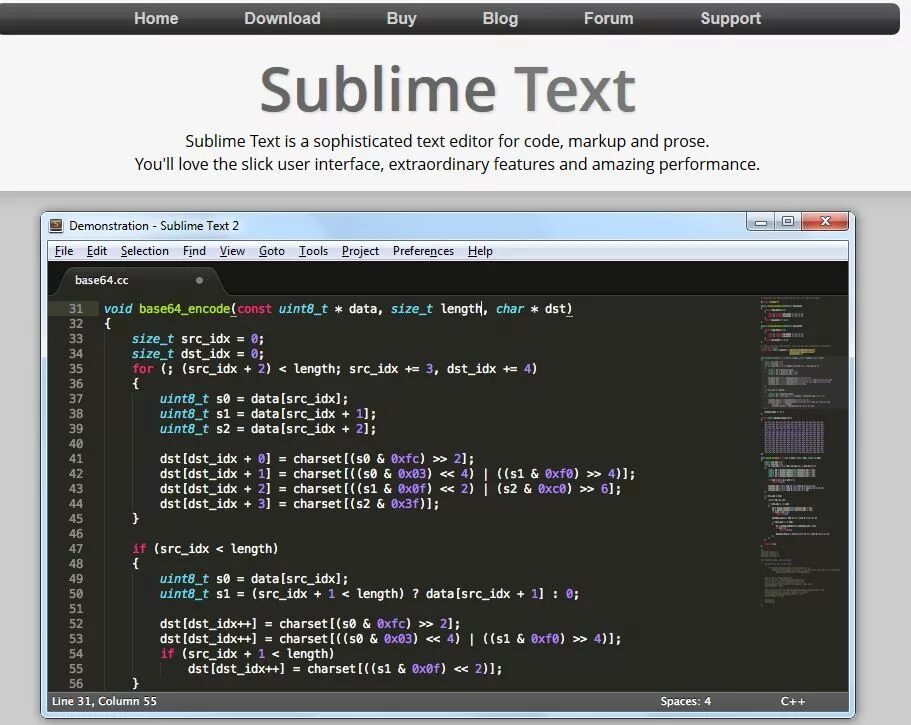
Task: Select the base64.cc tab
Action: point(137,281)
